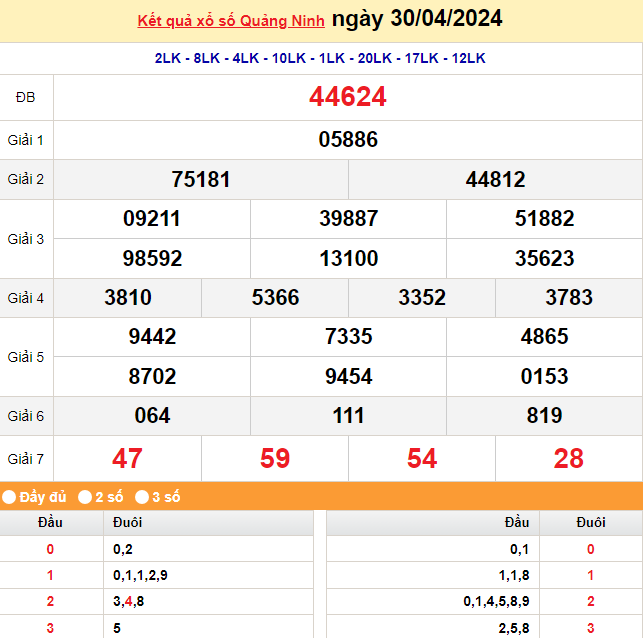
Task: Click the lottery code line 2LK - 8LK
Action: coord(320,58)
